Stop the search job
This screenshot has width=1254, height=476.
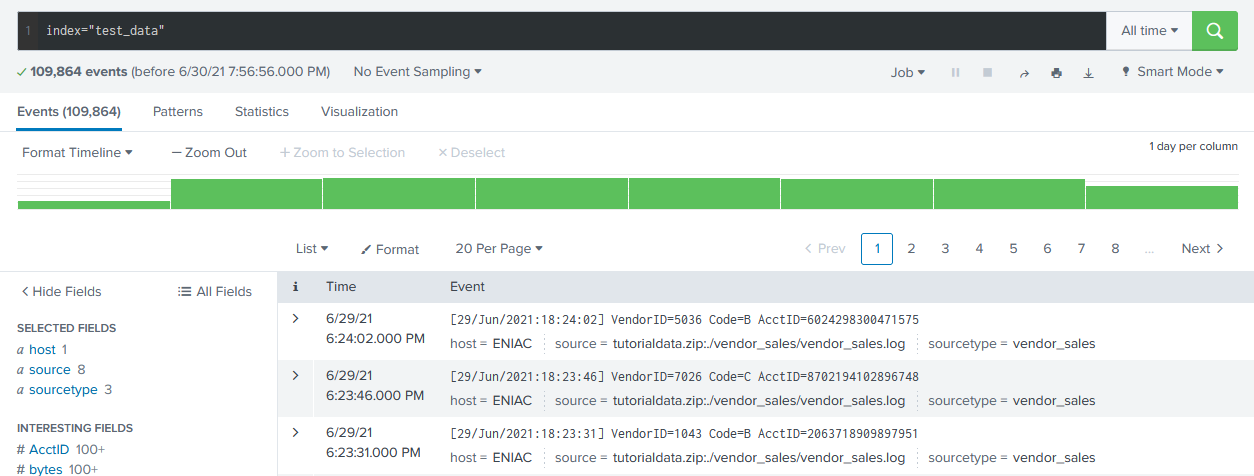(987, 73)
